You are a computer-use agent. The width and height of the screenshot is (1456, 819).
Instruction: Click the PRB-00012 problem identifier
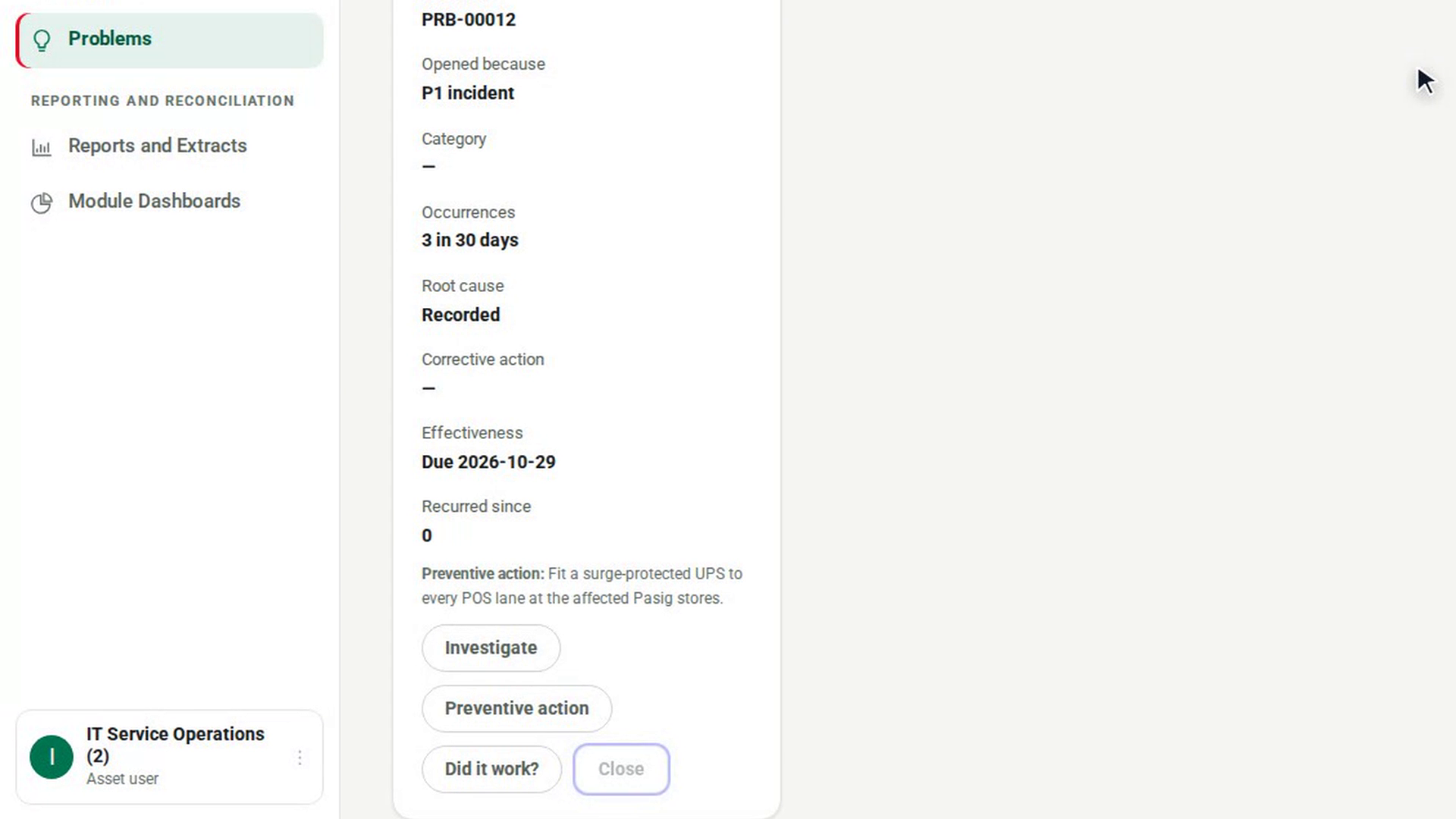click(x=469, y=20)
